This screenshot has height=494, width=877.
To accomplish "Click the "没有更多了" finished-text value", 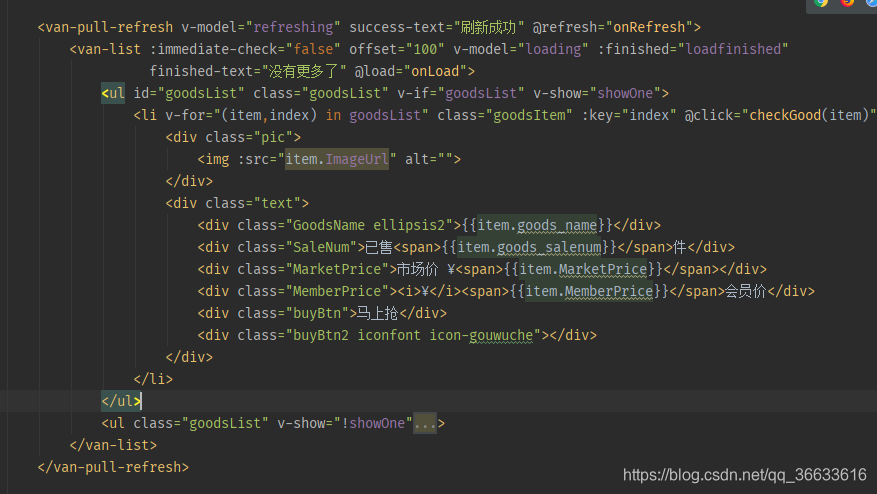I will (304, 71).
